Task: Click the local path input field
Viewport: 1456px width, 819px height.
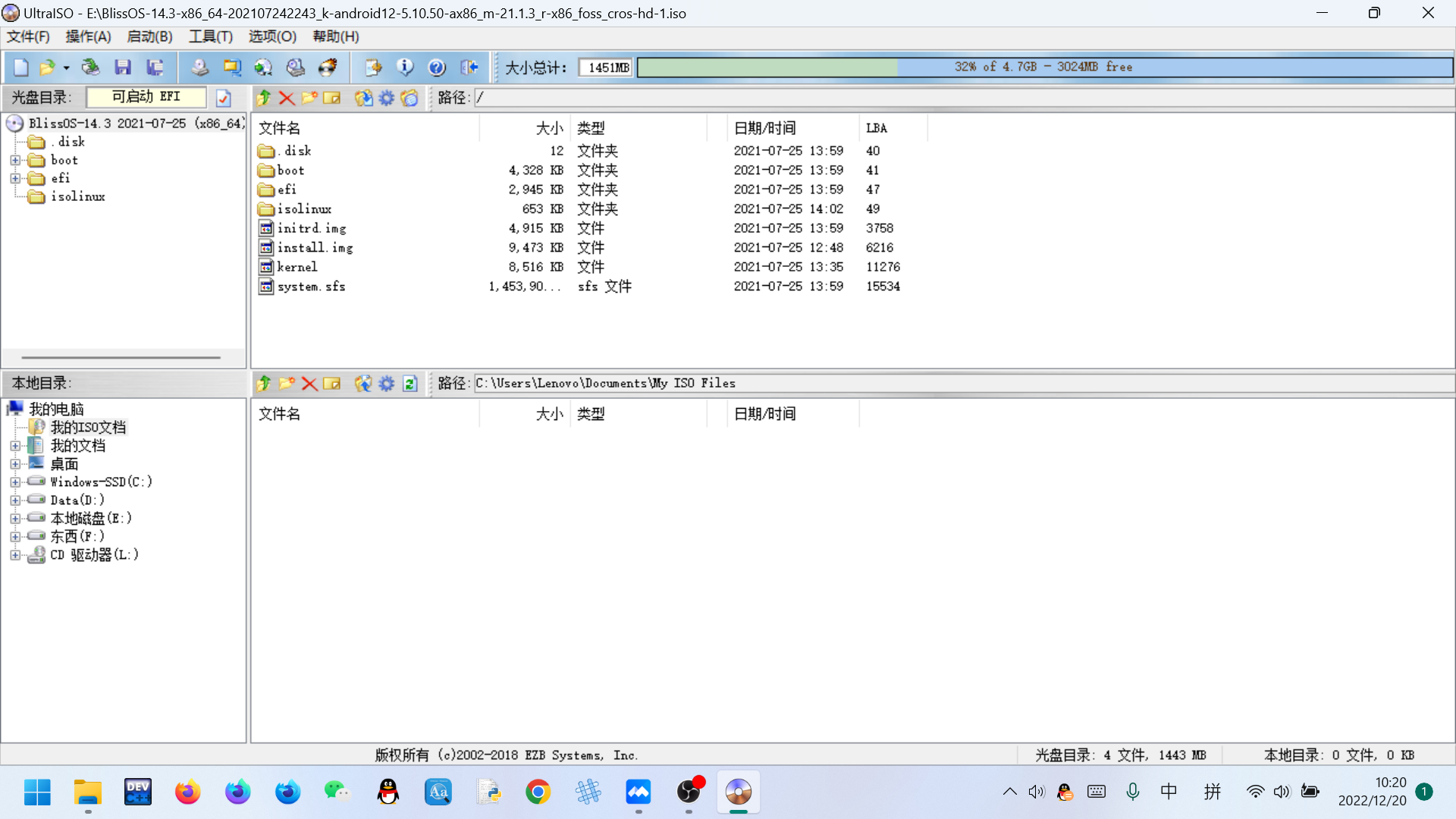Action: coord(963,384)
